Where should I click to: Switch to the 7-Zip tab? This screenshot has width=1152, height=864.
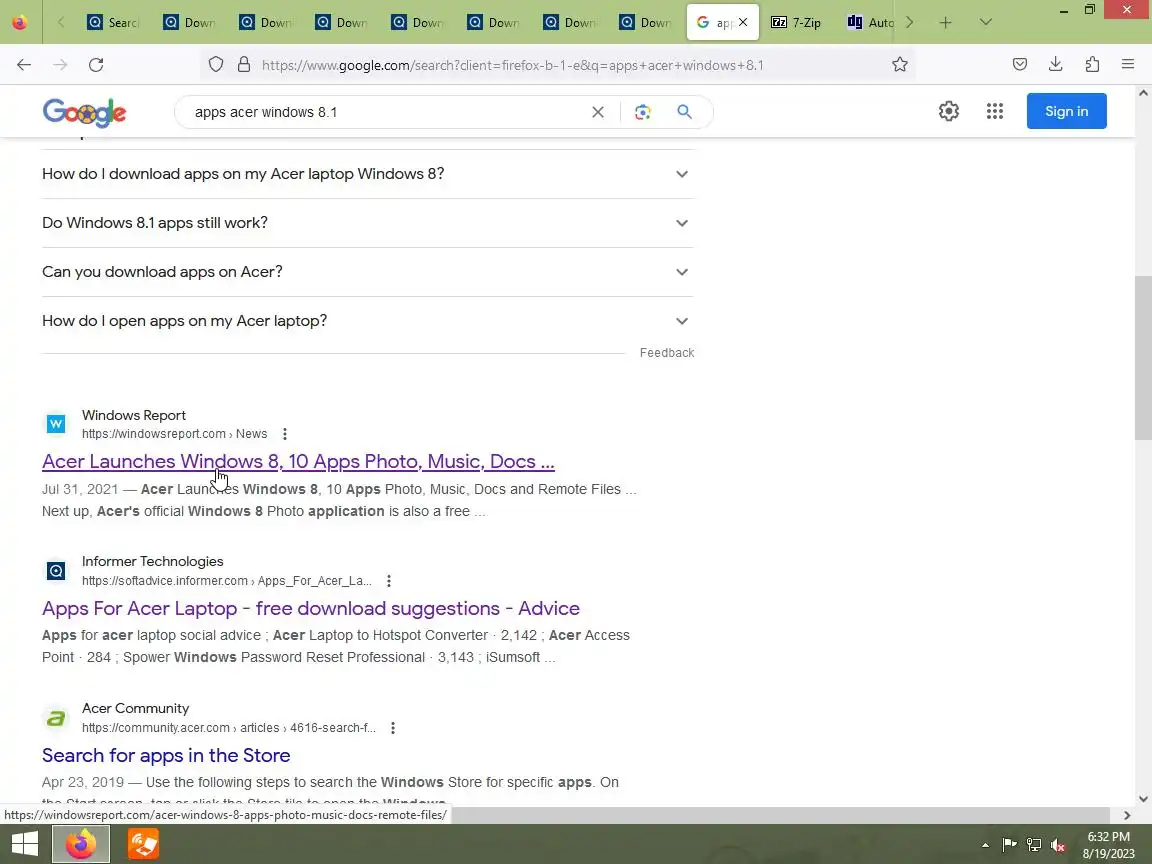[796, 23]
